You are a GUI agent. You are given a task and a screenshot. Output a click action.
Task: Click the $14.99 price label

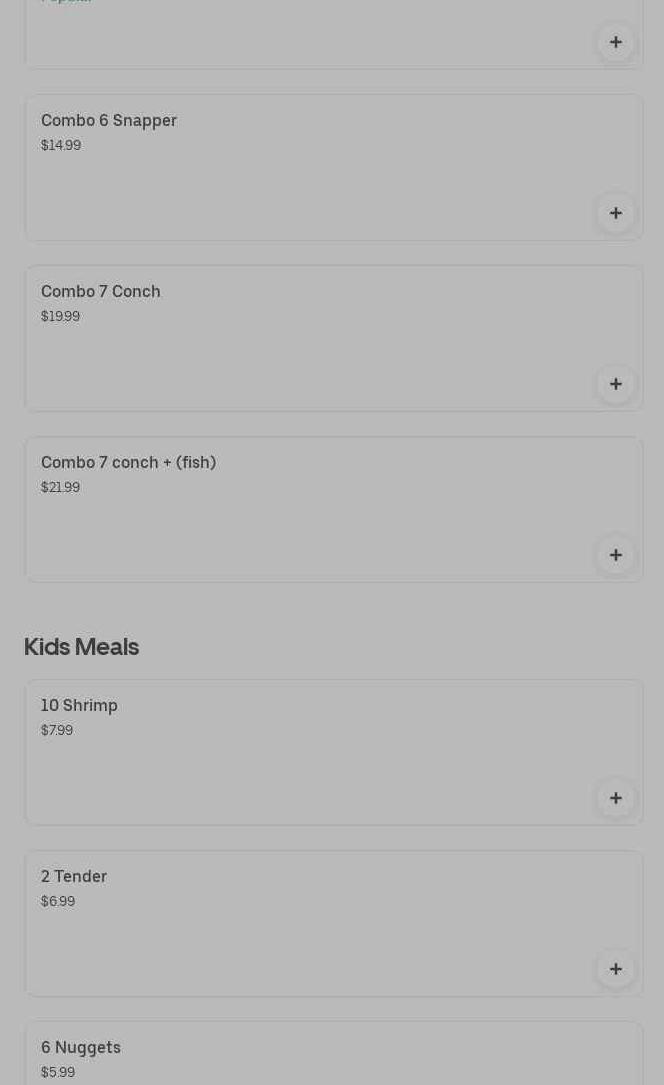(x=61, y=145)
